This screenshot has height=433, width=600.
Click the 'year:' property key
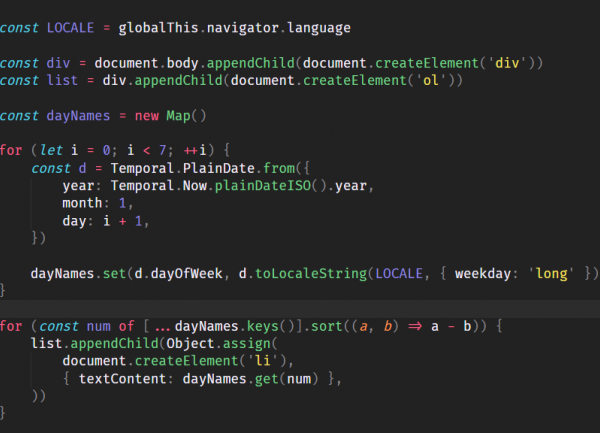[82, 186]
